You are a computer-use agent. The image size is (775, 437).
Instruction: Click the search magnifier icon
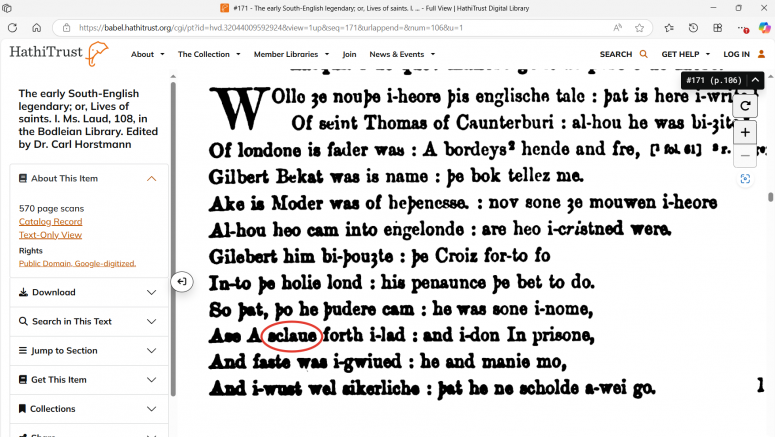(x=643, y=54)
